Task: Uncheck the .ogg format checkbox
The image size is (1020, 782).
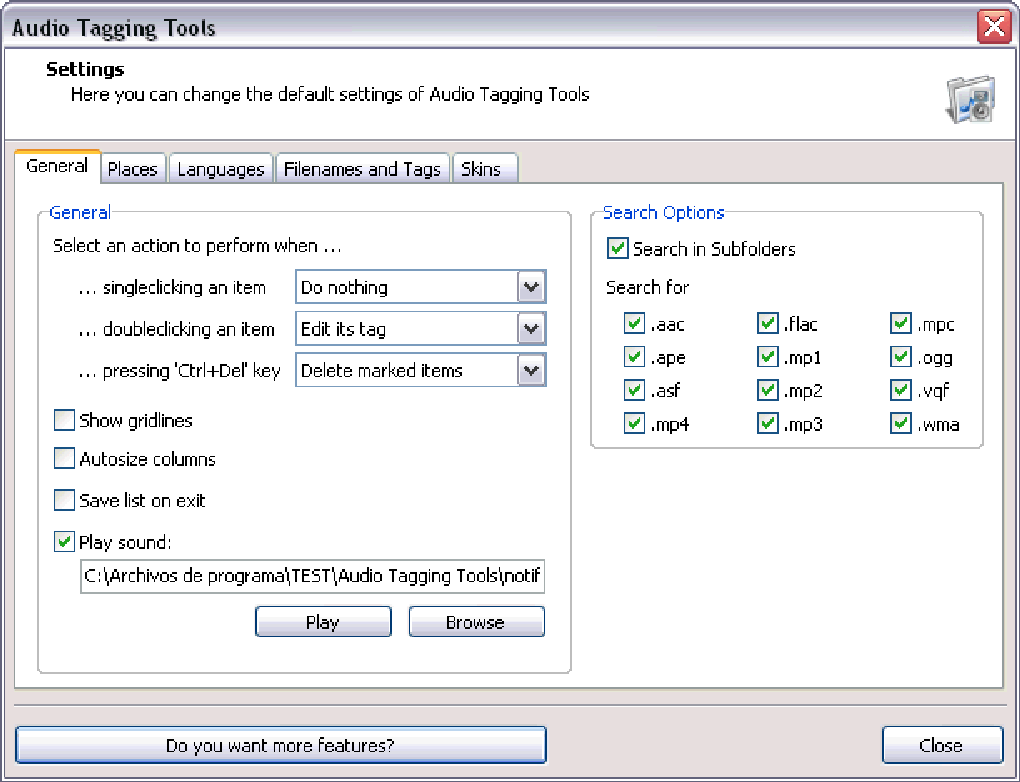Action: click(x=899, y=357)
